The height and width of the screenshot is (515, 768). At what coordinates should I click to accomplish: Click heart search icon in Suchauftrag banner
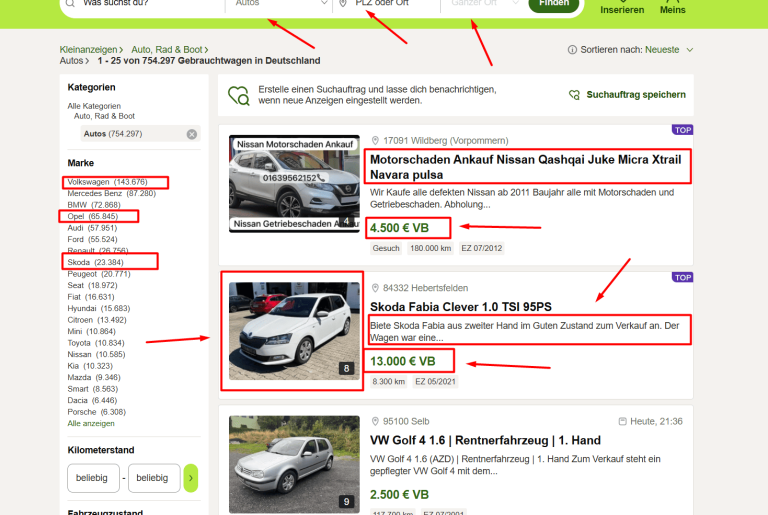click(239, 96)
